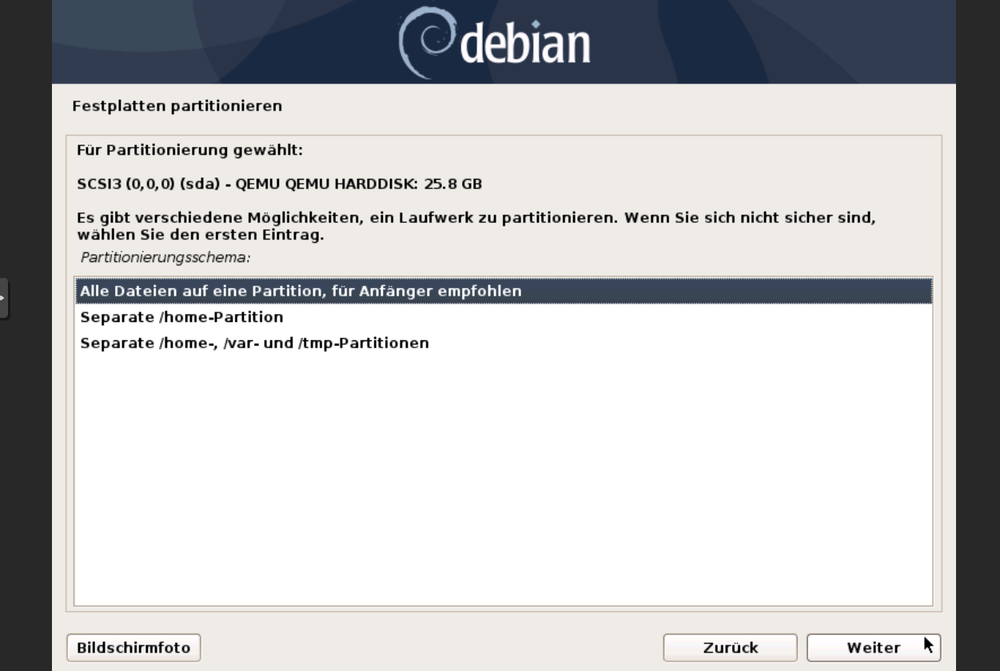The height and width of the screenshot is (671, 1000).
Task: Click the 'Partitionierungsschema:' label
Action: point(165,258)
